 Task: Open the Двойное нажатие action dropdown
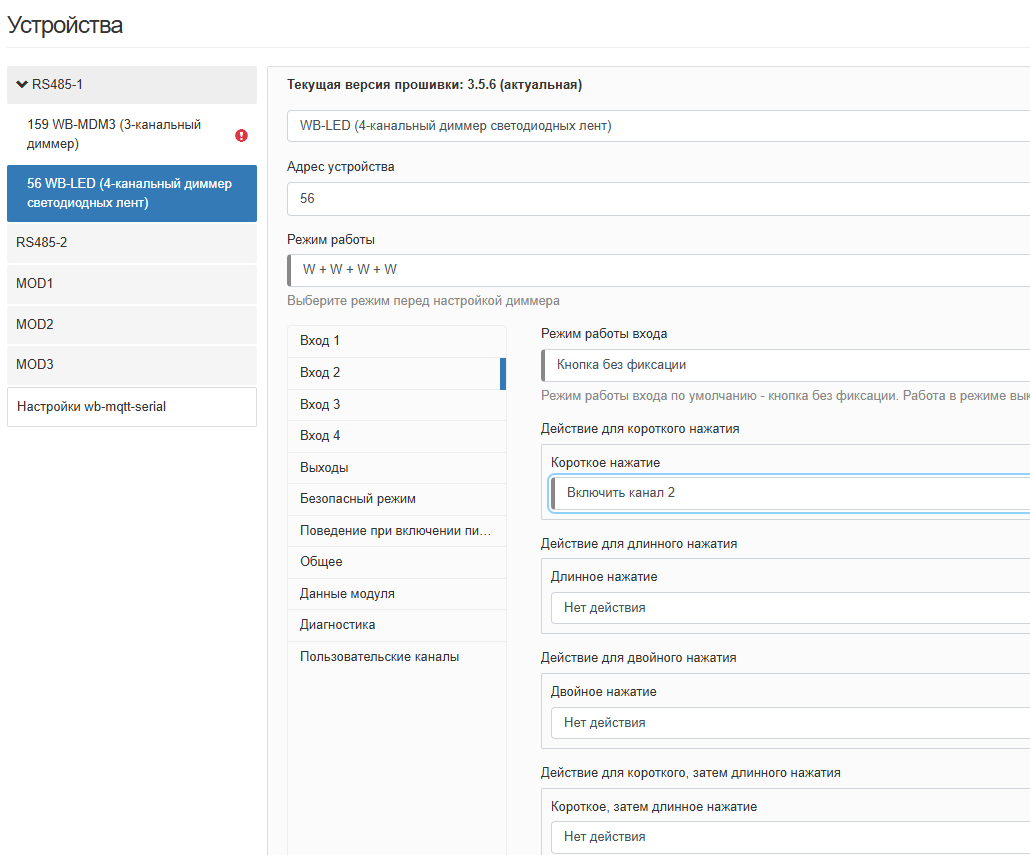coord(790,723)
